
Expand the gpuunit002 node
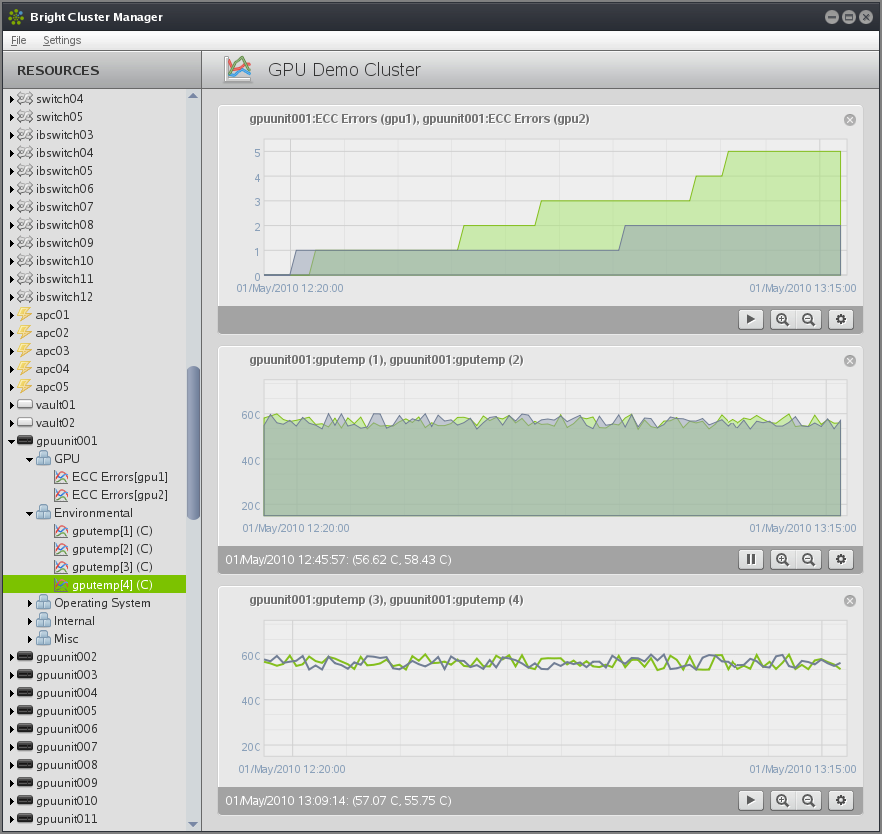pos(11,657)
